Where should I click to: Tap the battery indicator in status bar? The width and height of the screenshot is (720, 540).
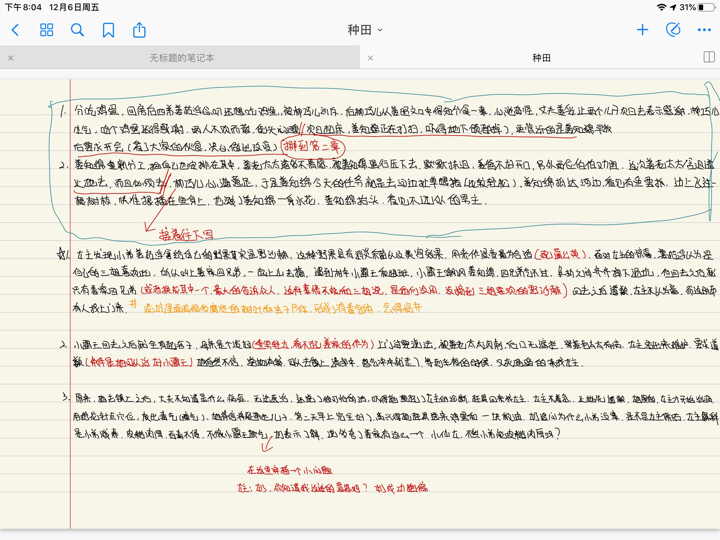pos(702,7)
